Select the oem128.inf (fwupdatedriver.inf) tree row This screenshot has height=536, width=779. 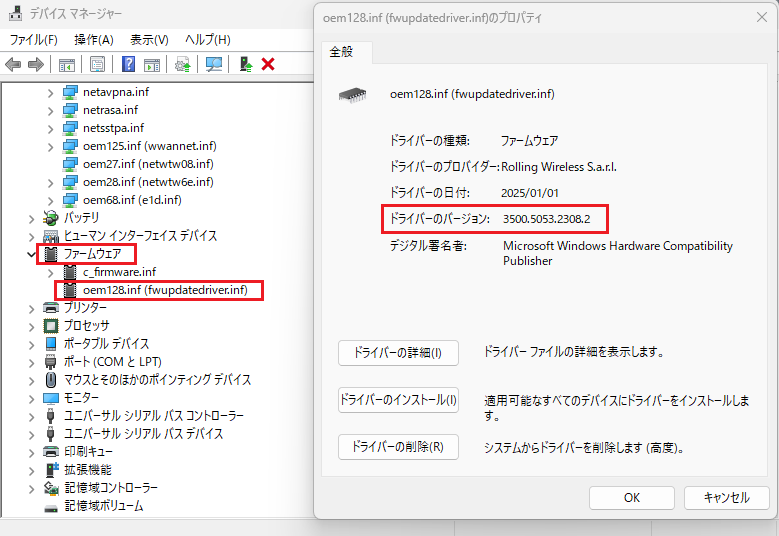[165, 290]
